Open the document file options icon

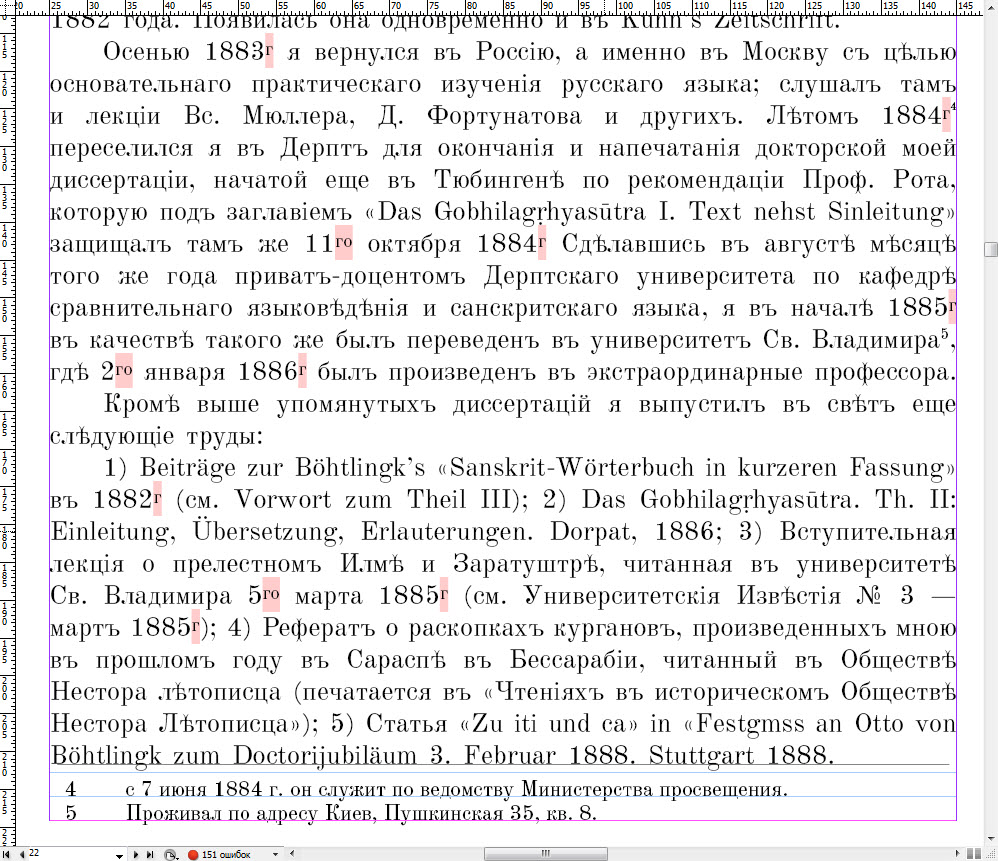click(171, 855)
